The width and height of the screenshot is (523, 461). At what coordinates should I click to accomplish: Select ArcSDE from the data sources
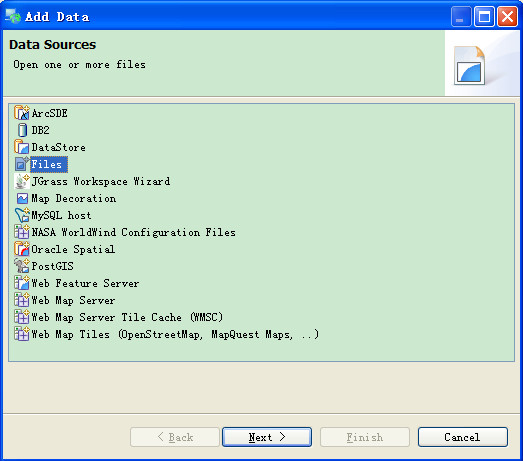(49, 113)
